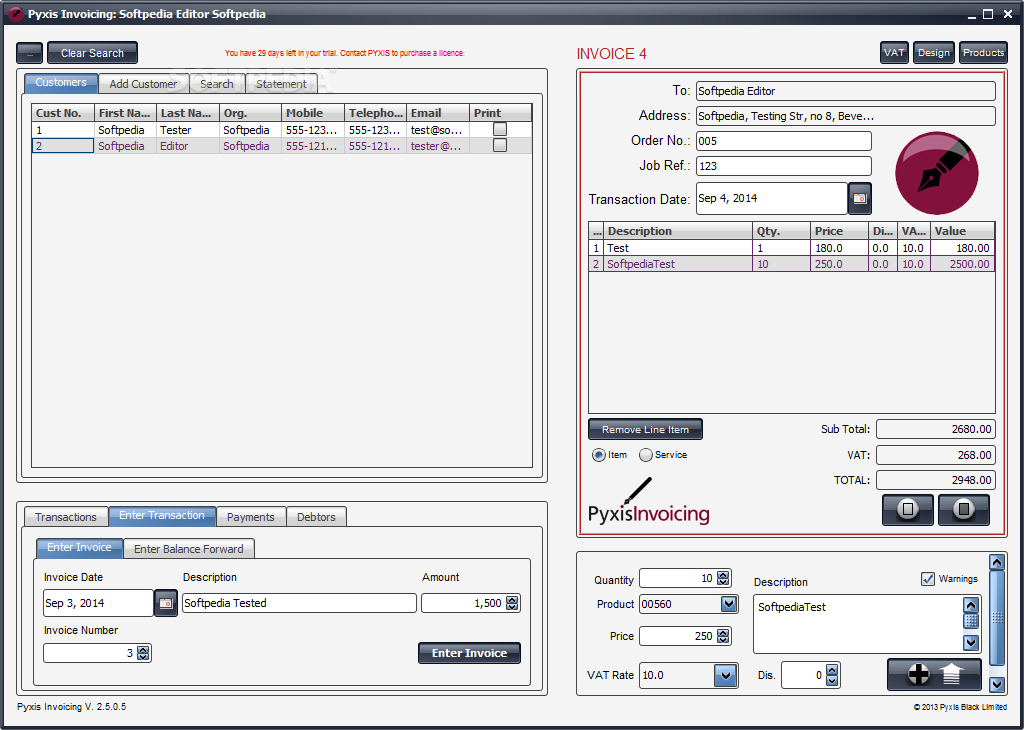Image resolution: width=1024 pixels, height=730 pixels.
Task: Open the Search tab
Action: click(217, 84)
